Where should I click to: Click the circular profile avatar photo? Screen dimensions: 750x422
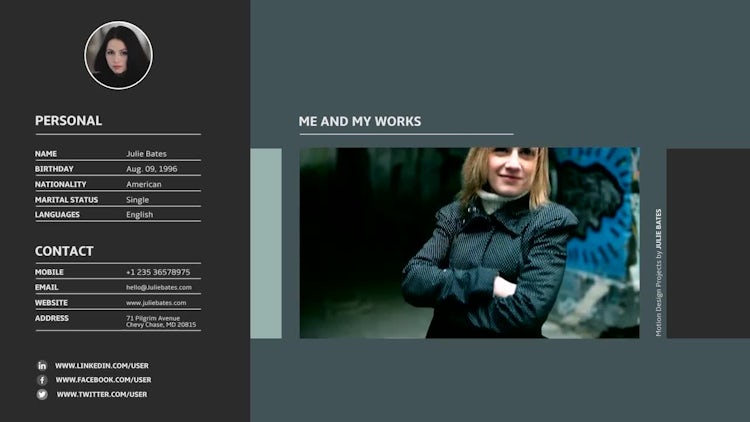[118, 56]
